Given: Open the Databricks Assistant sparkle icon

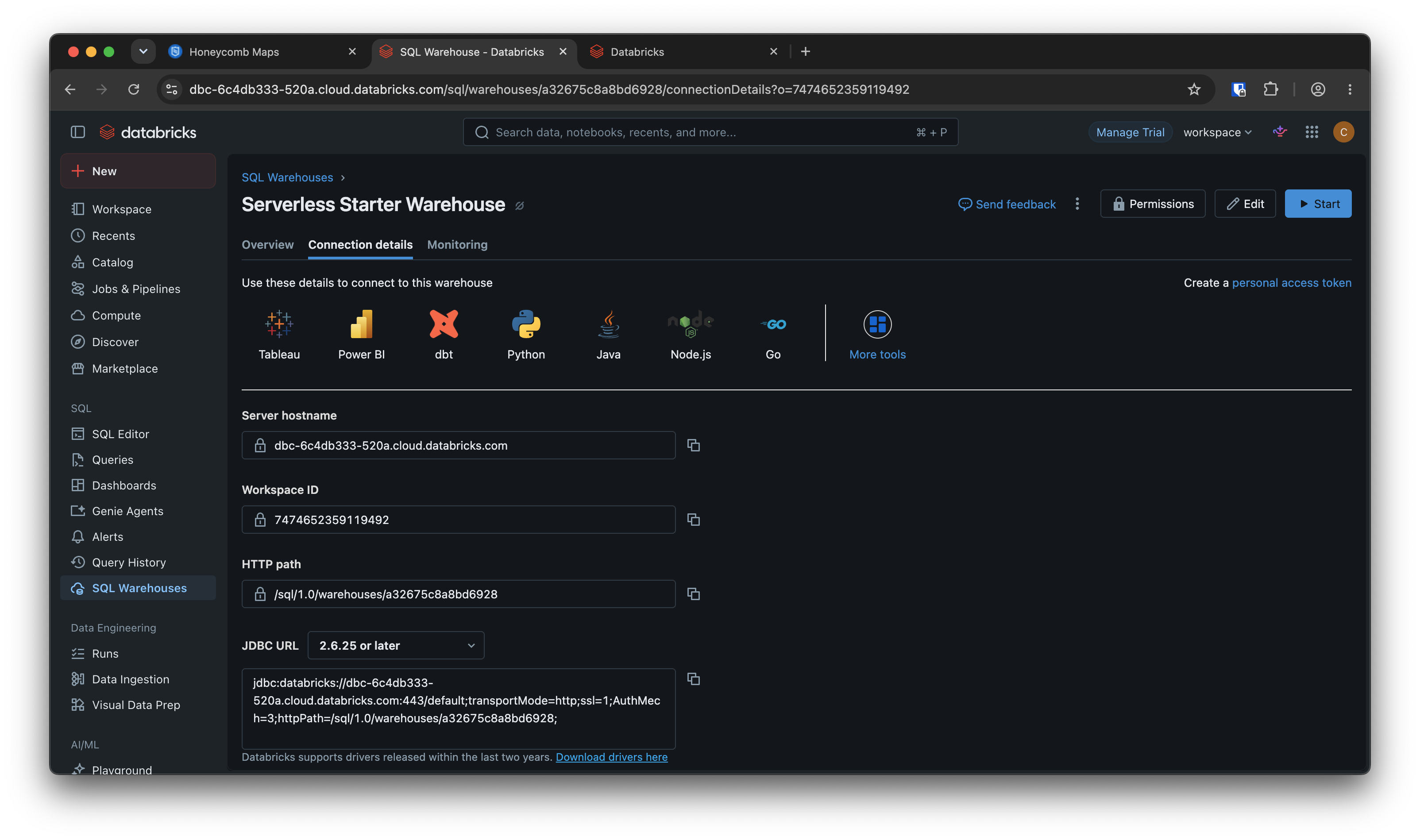Looking at the screenshot, I should point(1280,132).
